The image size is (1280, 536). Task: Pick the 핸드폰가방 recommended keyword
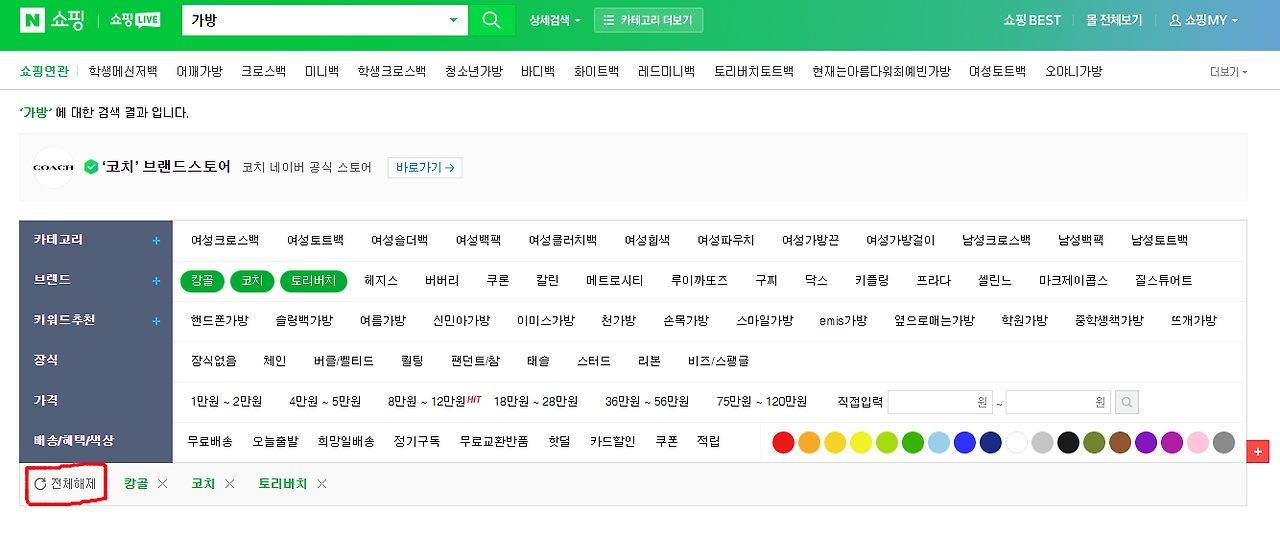click(220, 321)
